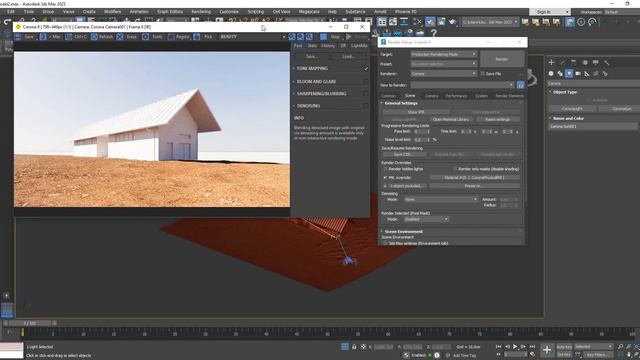Collapse Object Type rollout in Command Panel
640x360 pixels.
pos(564,92)
